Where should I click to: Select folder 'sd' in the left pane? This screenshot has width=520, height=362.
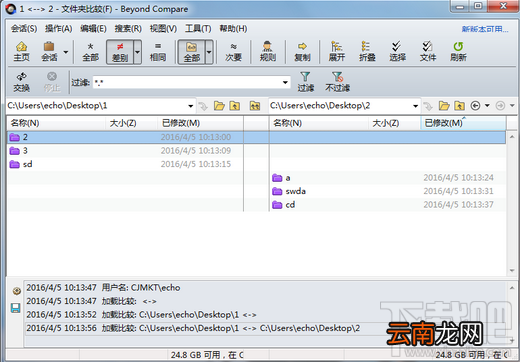pyautogui.click(x=125, y=164)
